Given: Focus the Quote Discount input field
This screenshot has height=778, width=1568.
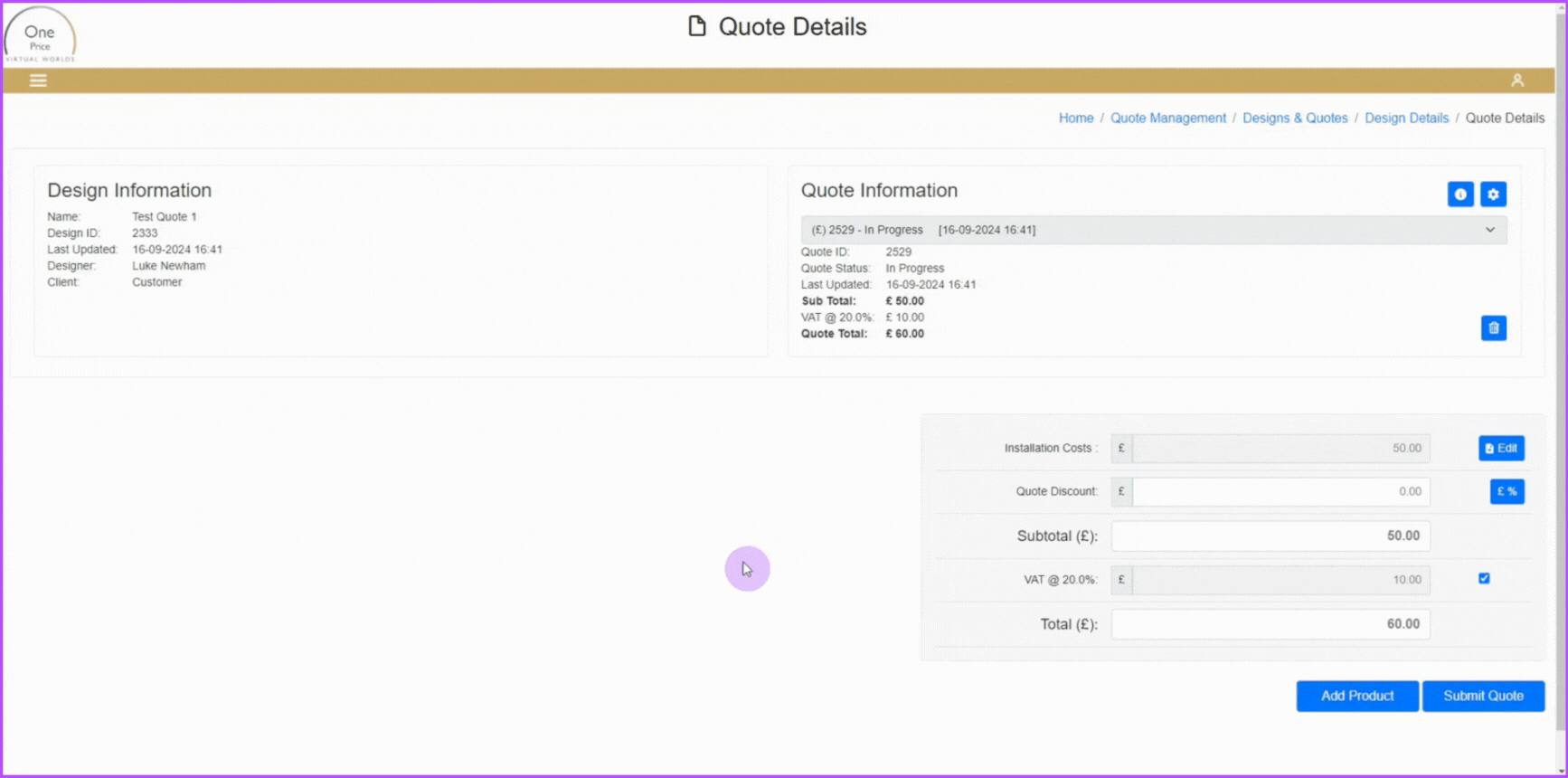Looking at the screenshot, I should tap(1280, 491).
